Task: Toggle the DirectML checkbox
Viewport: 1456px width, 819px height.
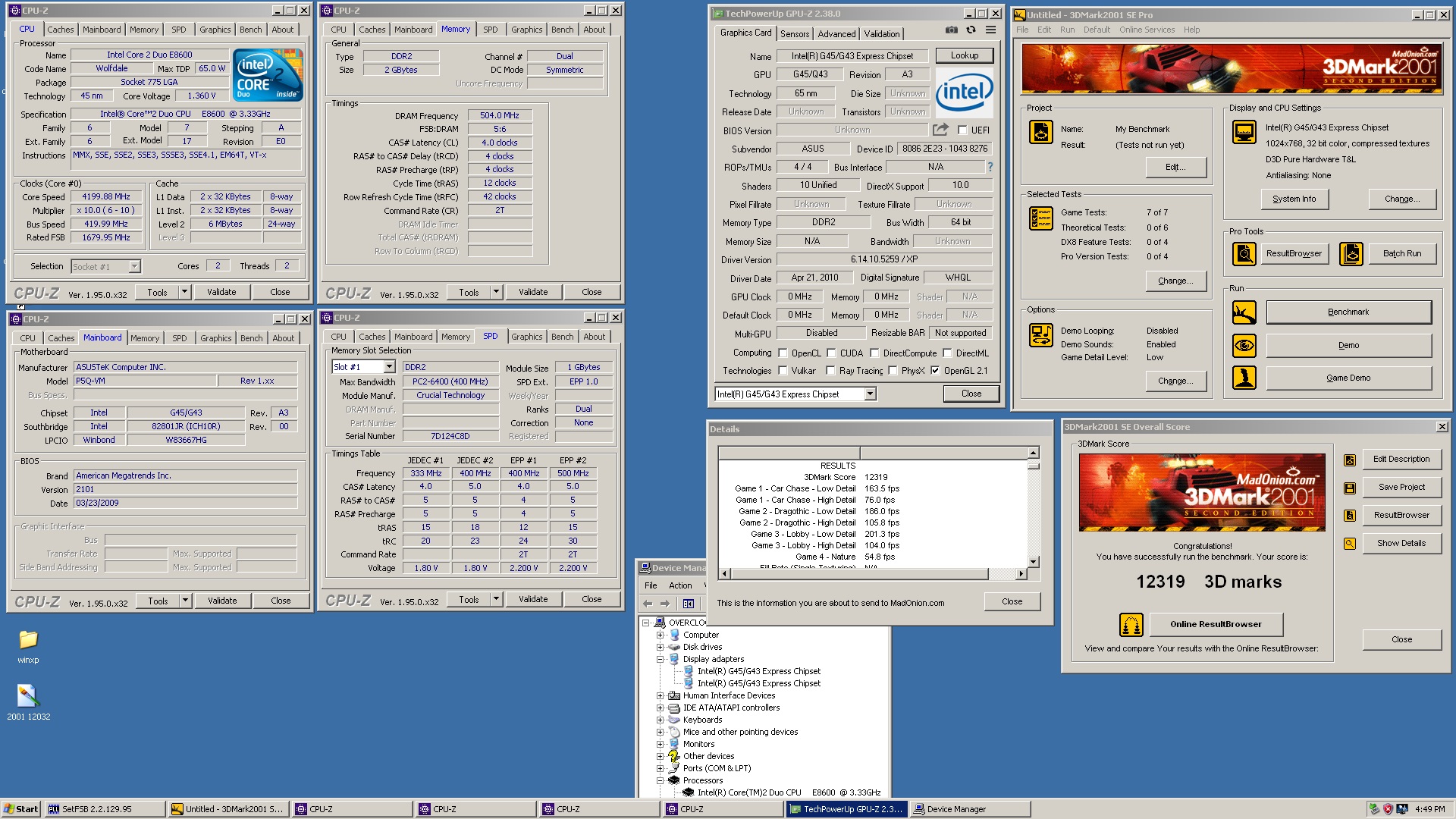Action: tap(947, 353)
